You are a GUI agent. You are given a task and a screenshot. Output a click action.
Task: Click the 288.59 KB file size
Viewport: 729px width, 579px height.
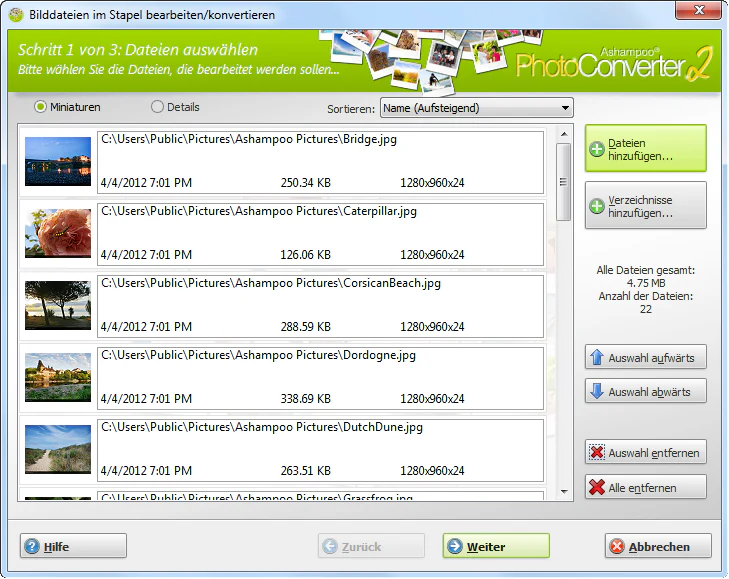pyautogui.click(x=305, y=327)
